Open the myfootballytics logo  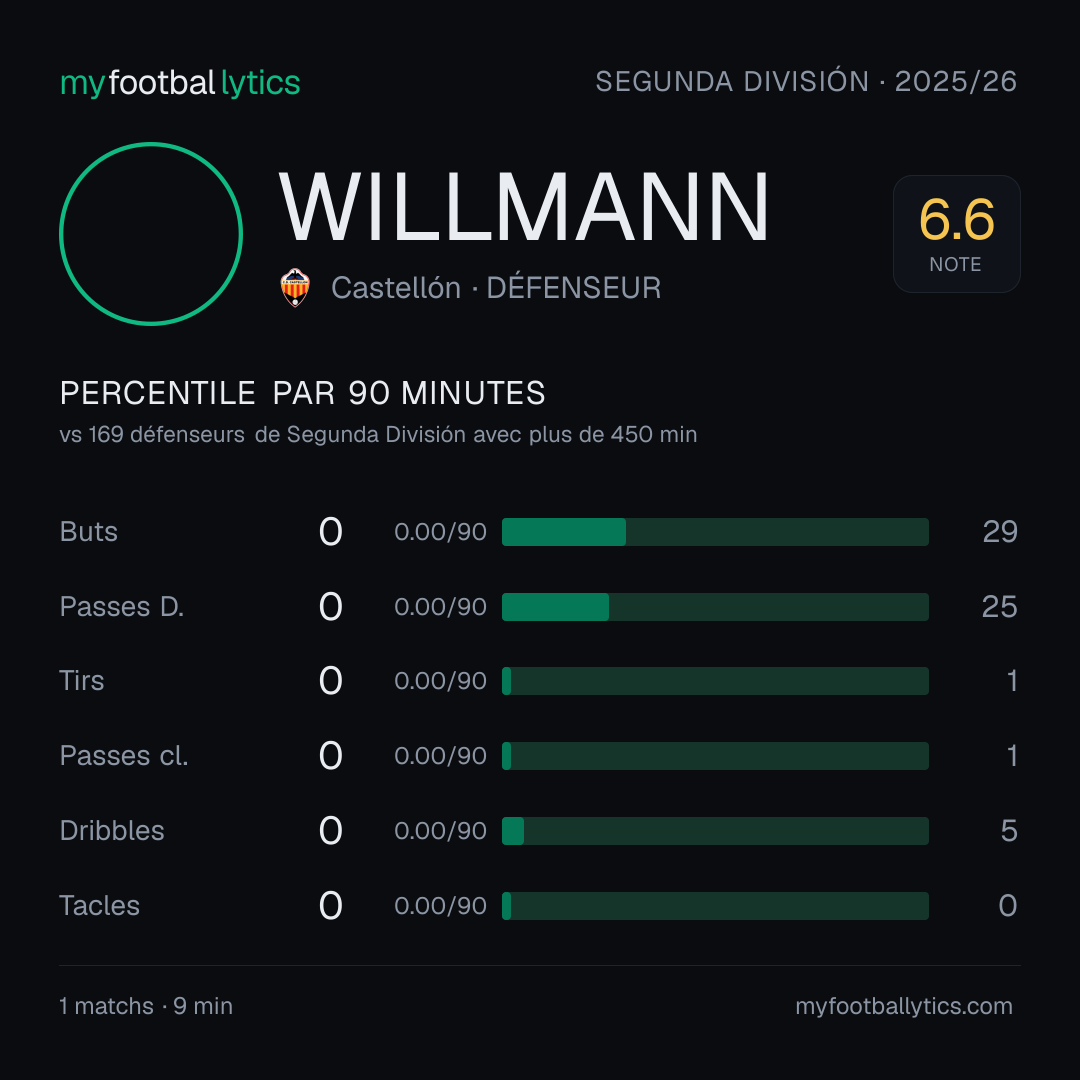point(180,83)
